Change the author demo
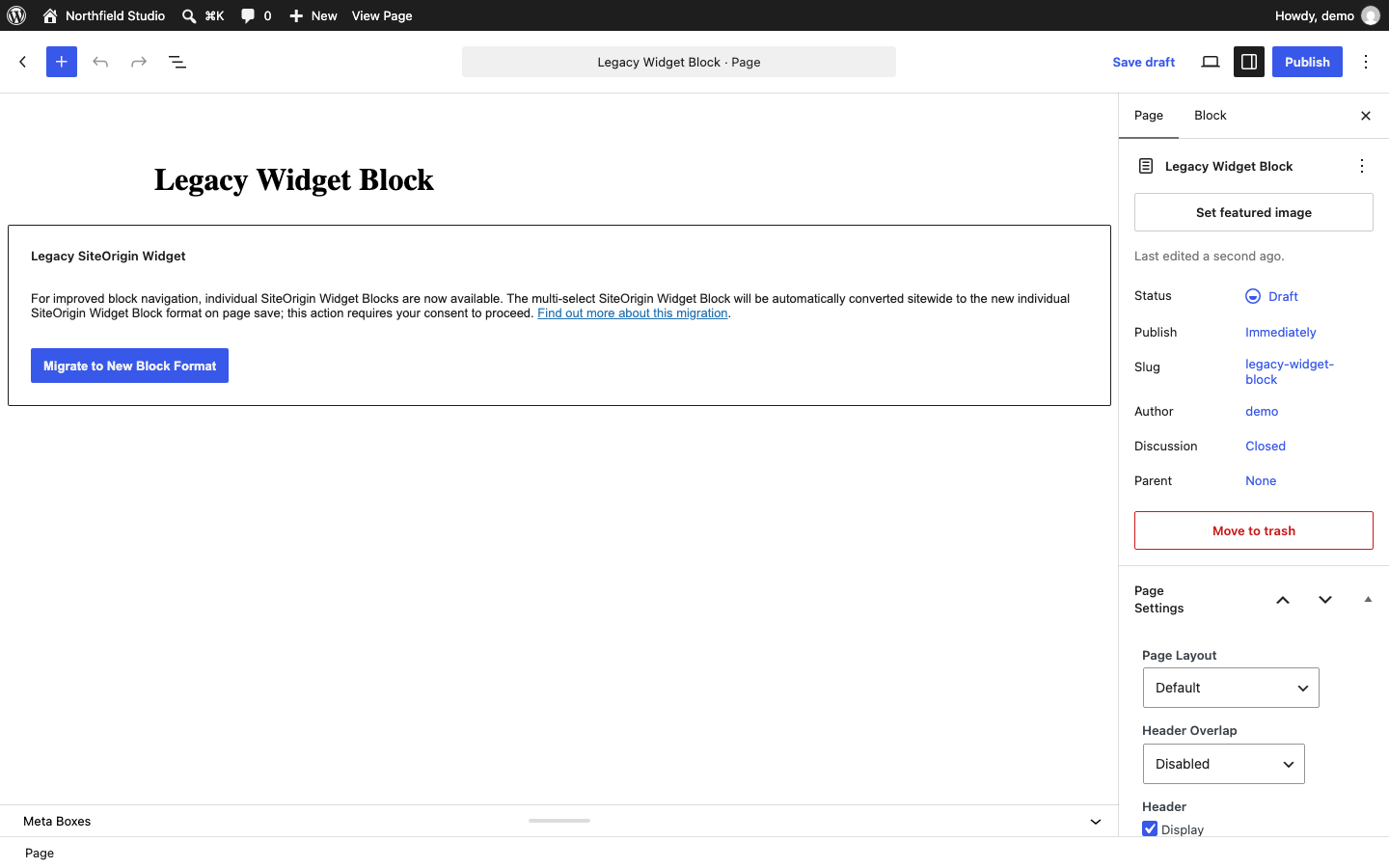 point(1262,411)
